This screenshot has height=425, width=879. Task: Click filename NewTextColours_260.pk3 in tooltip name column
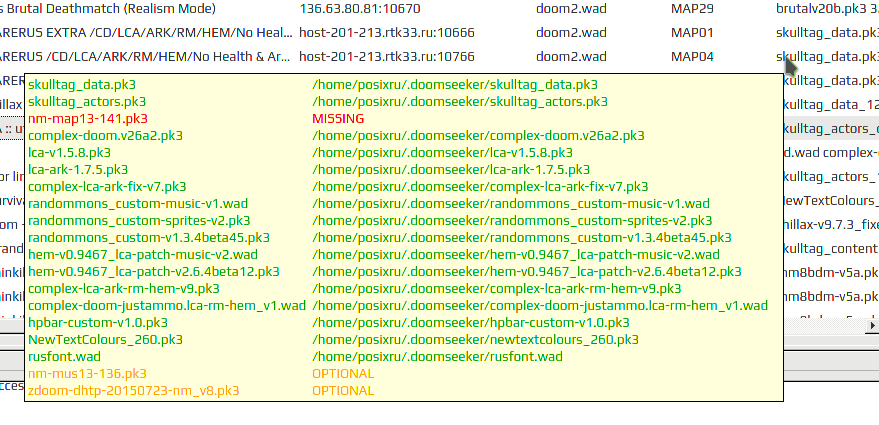click(x=105, y=339)
